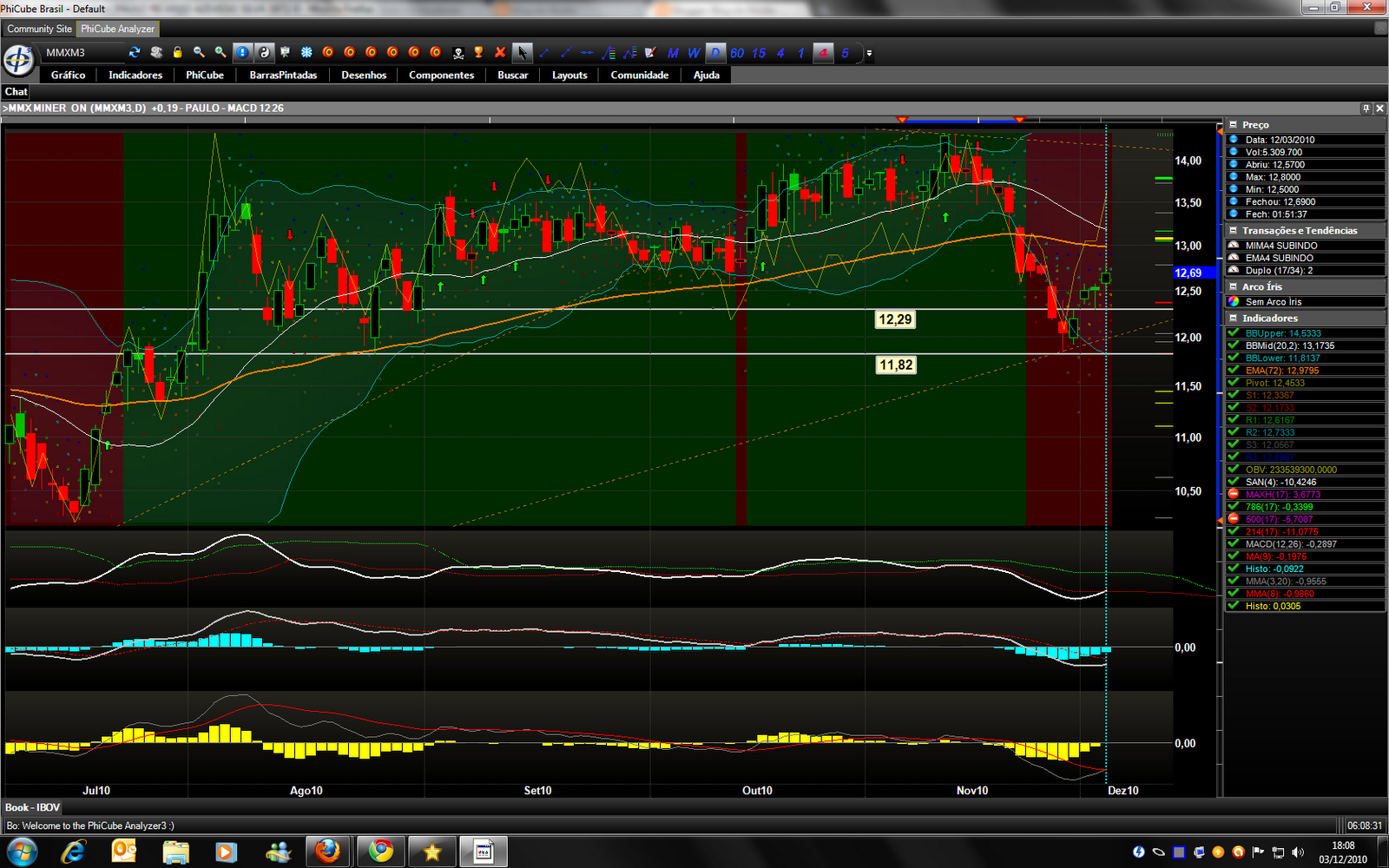Image resolution: width=1389 pixels, height=868 pixels.
Task: Switch to the PhiCube Analyzer tab
Action: pyautogui.click(x=117, y=29)
